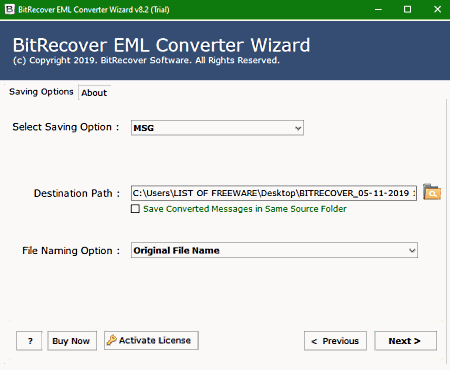Viewport: 450px width, 370px height.
Task: Maximize the EML Converter Wizard window
Action: [407, 9]
